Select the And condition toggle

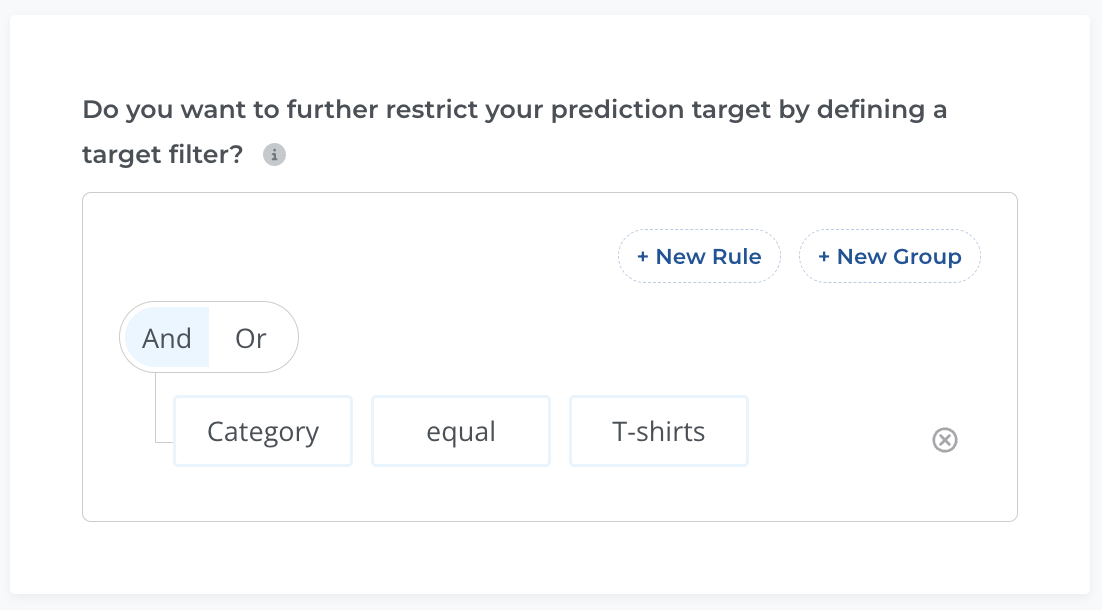click(x=167, y=338)
